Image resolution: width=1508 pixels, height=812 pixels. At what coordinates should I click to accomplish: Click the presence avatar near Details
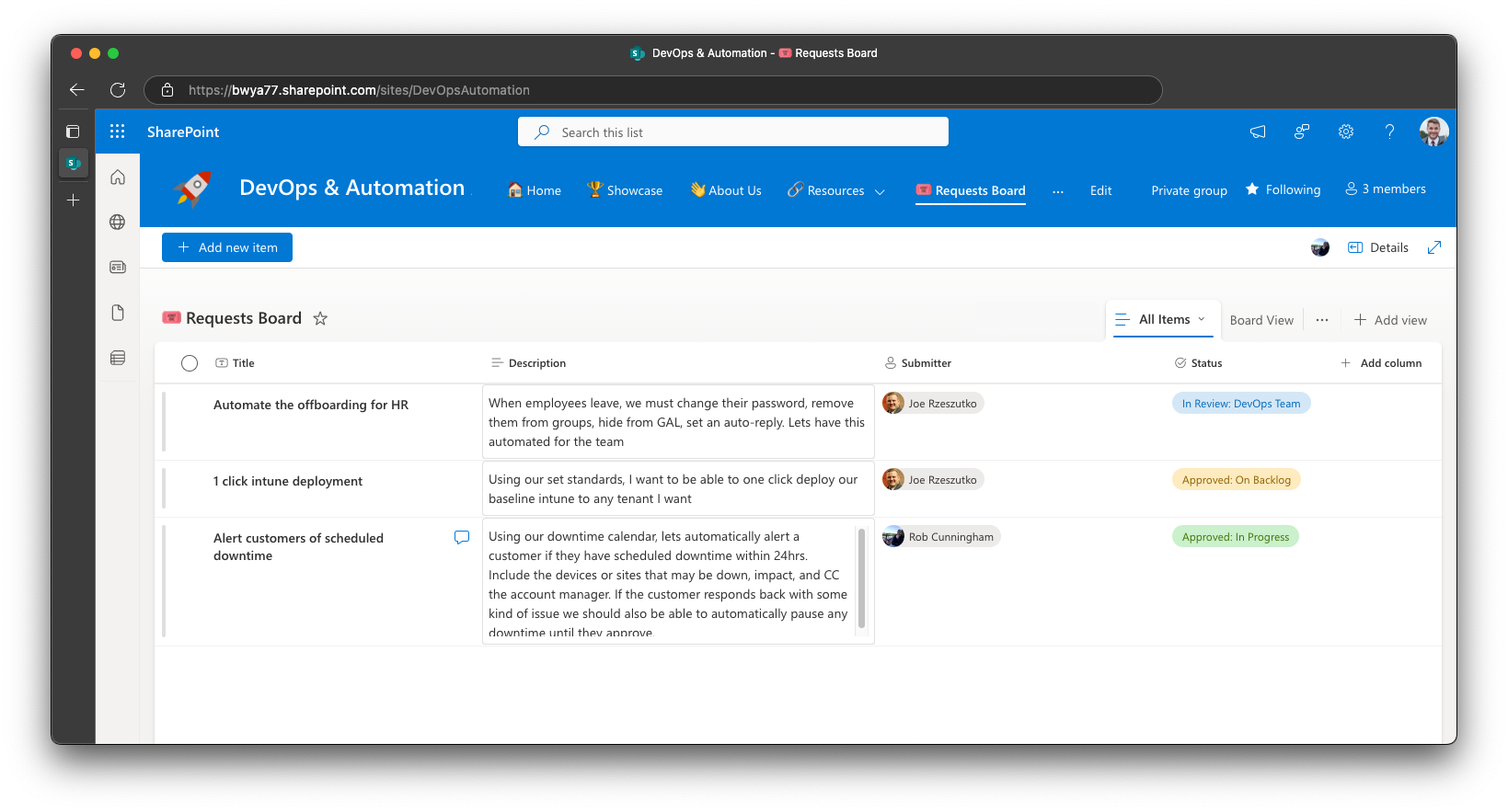pos(1320,247)
